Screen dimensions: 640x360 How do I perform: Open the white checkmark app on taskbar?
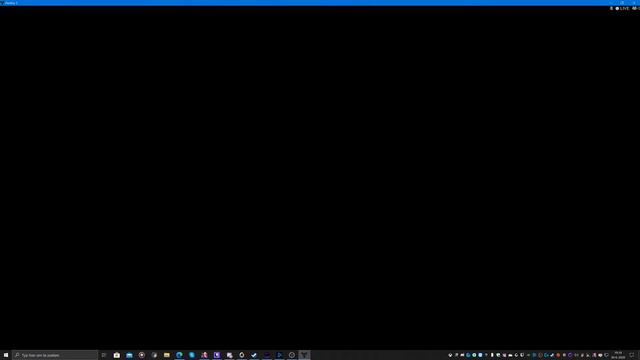(x=254, y=355)
